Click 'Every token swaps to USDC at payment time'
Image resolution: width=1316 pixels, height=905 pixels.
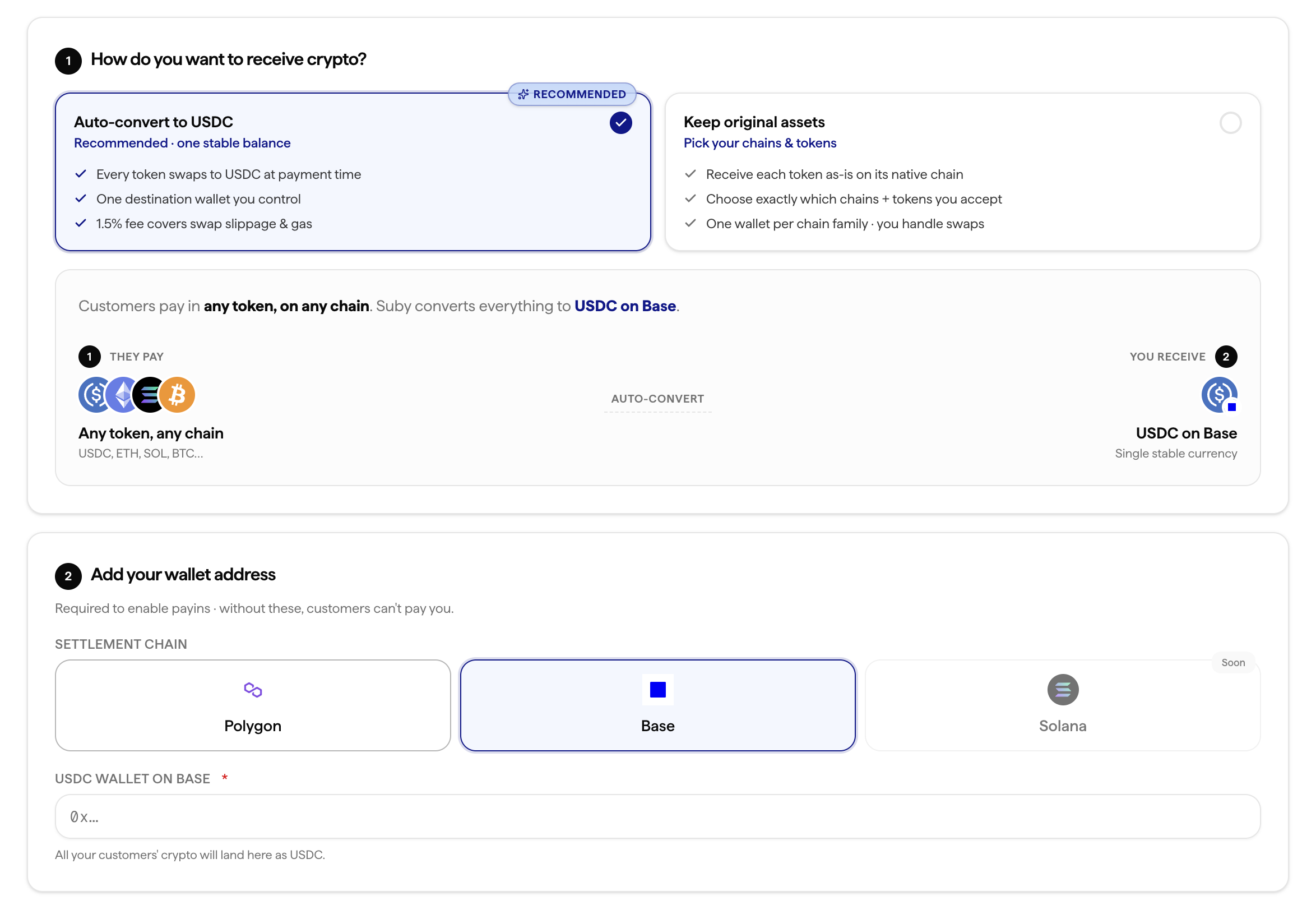point(229,174)
